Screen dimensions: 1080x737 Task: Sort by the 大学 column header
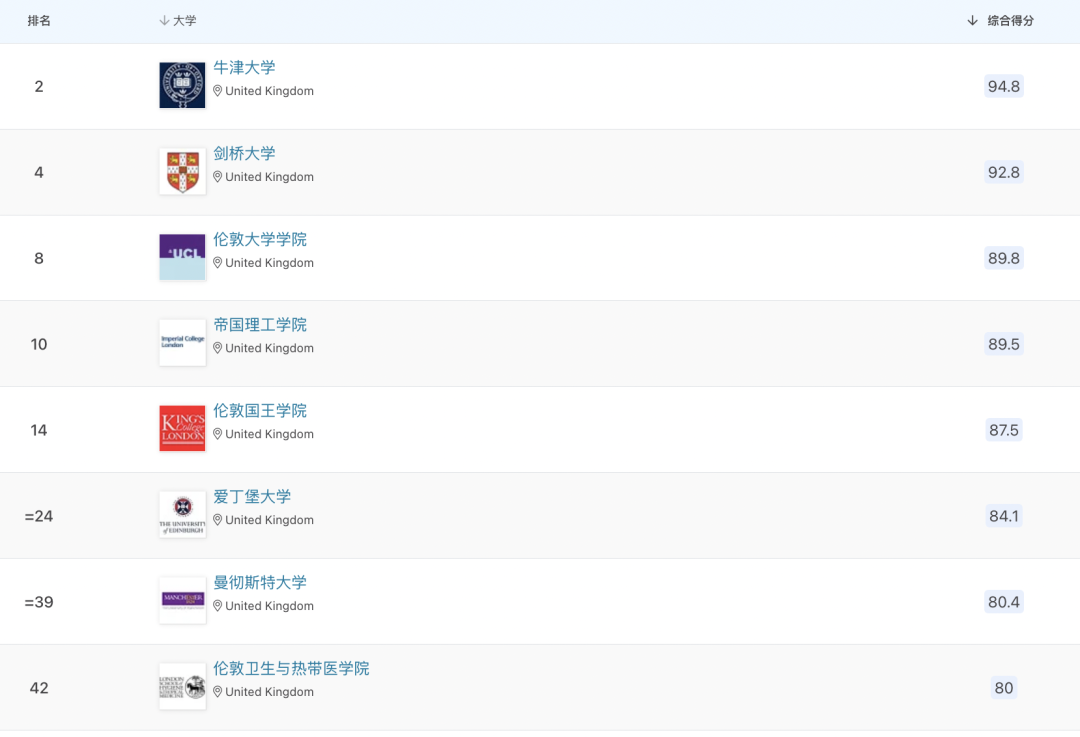(178, 21)
